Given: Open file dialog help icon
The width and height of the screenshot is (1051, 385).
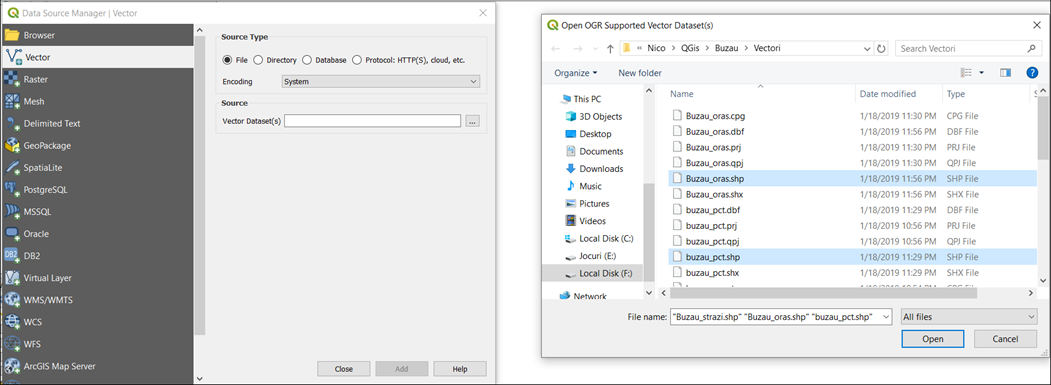Looking at the screenshot, I should click(1032, 72).
